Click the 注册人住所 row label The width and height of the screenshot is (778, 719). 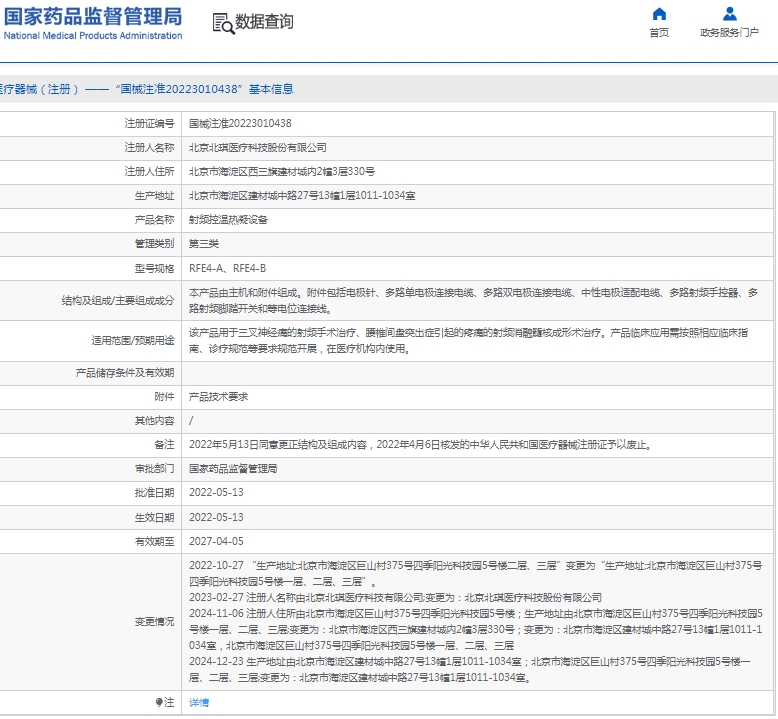[x=149, y=172]
